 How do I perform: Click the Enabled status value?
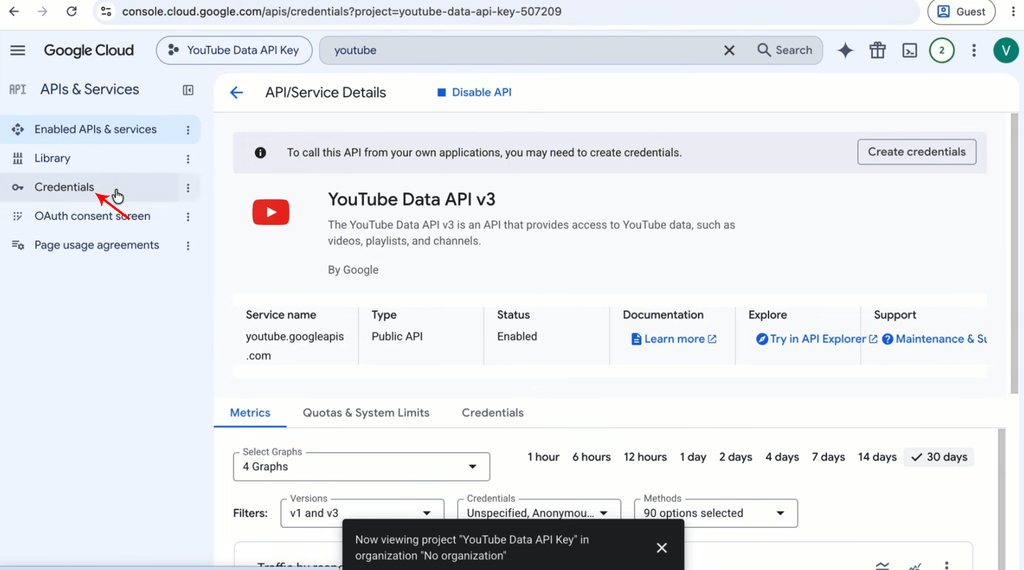click(517, 336)
